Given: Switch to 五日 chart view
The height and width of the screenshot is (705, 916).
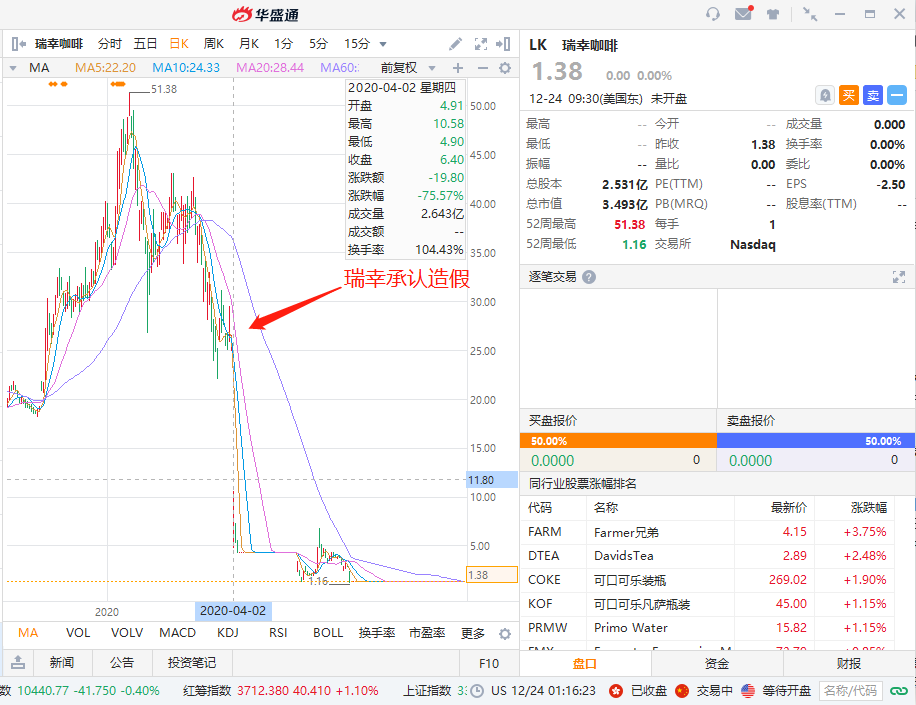Looking at the screenshot, I should (145, 44).
